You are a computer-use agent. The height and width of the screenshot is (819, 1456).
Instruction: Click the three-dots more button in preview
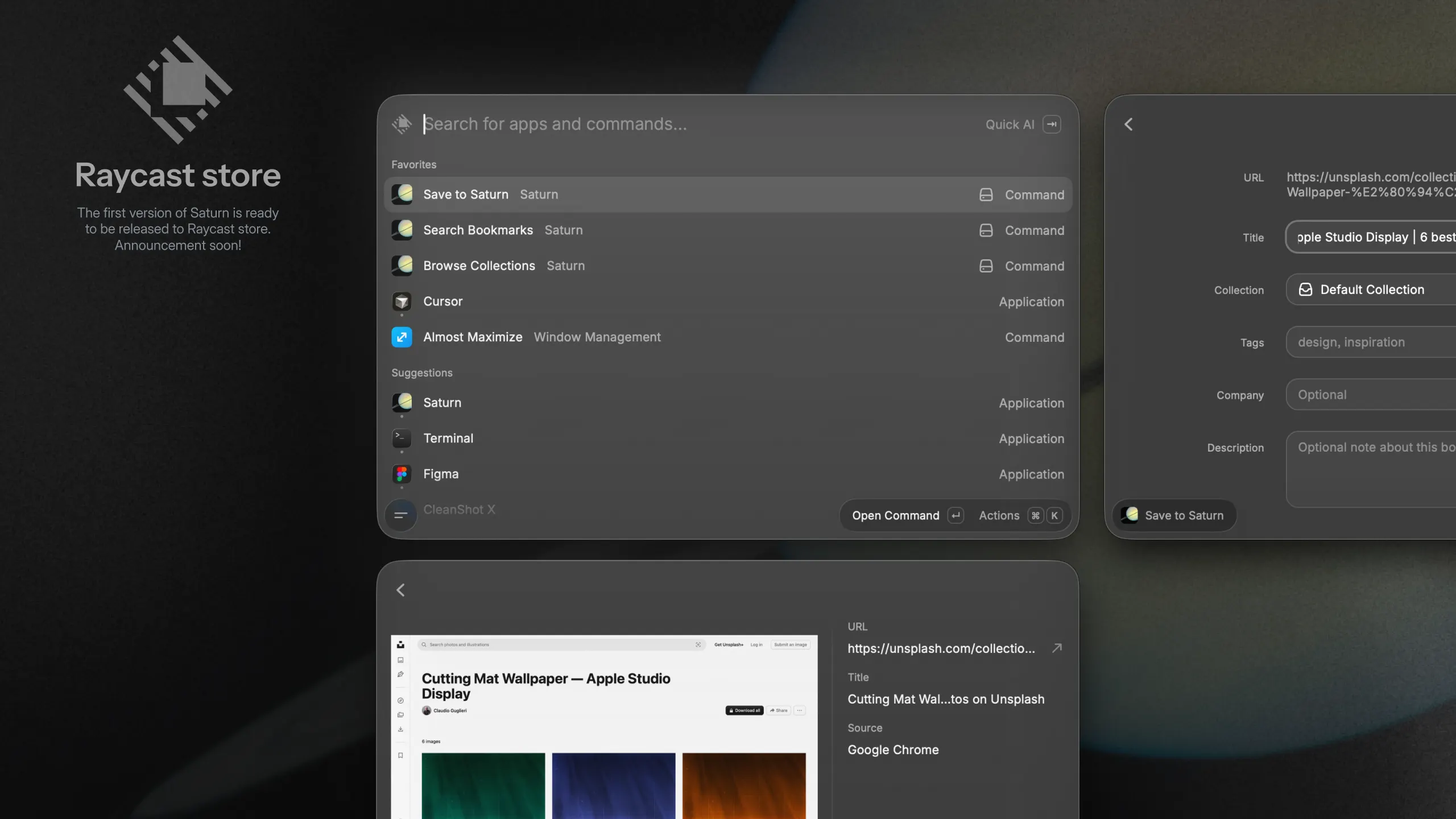tap(800, 710)
